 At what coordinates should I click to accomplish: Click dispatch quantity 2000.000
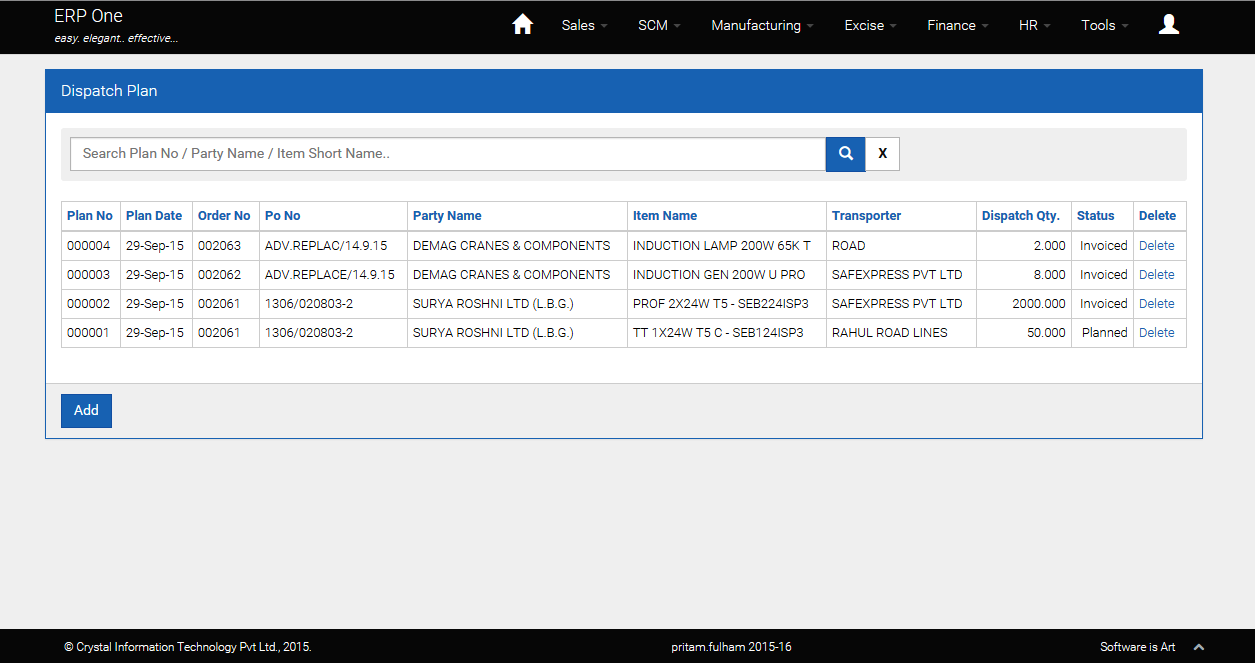click(1039, 304)
